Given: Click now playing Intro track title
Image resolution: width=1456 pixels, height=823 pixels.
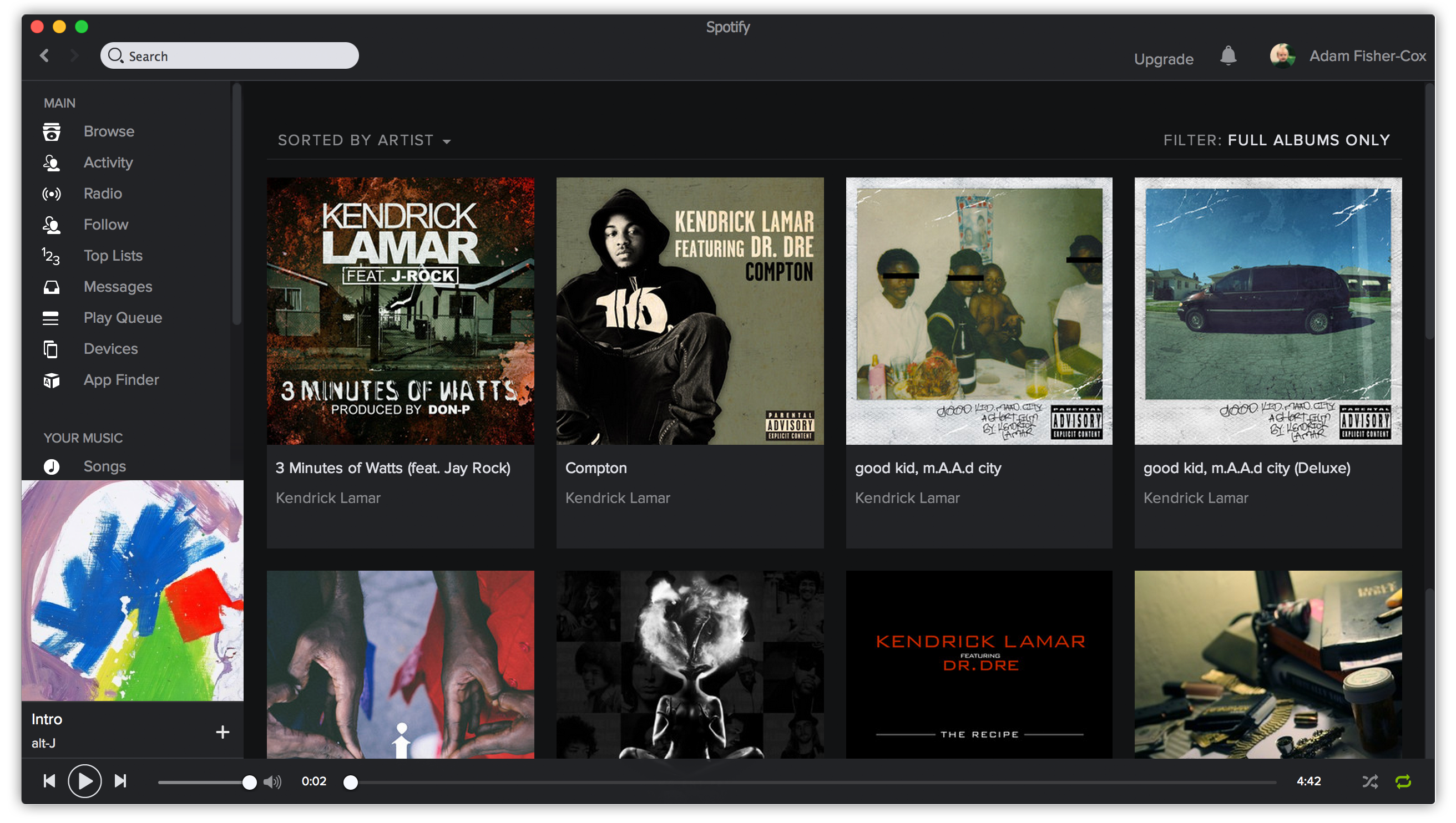Looking at the screenshot, I should pyautogui.click(x=47, y=719).
